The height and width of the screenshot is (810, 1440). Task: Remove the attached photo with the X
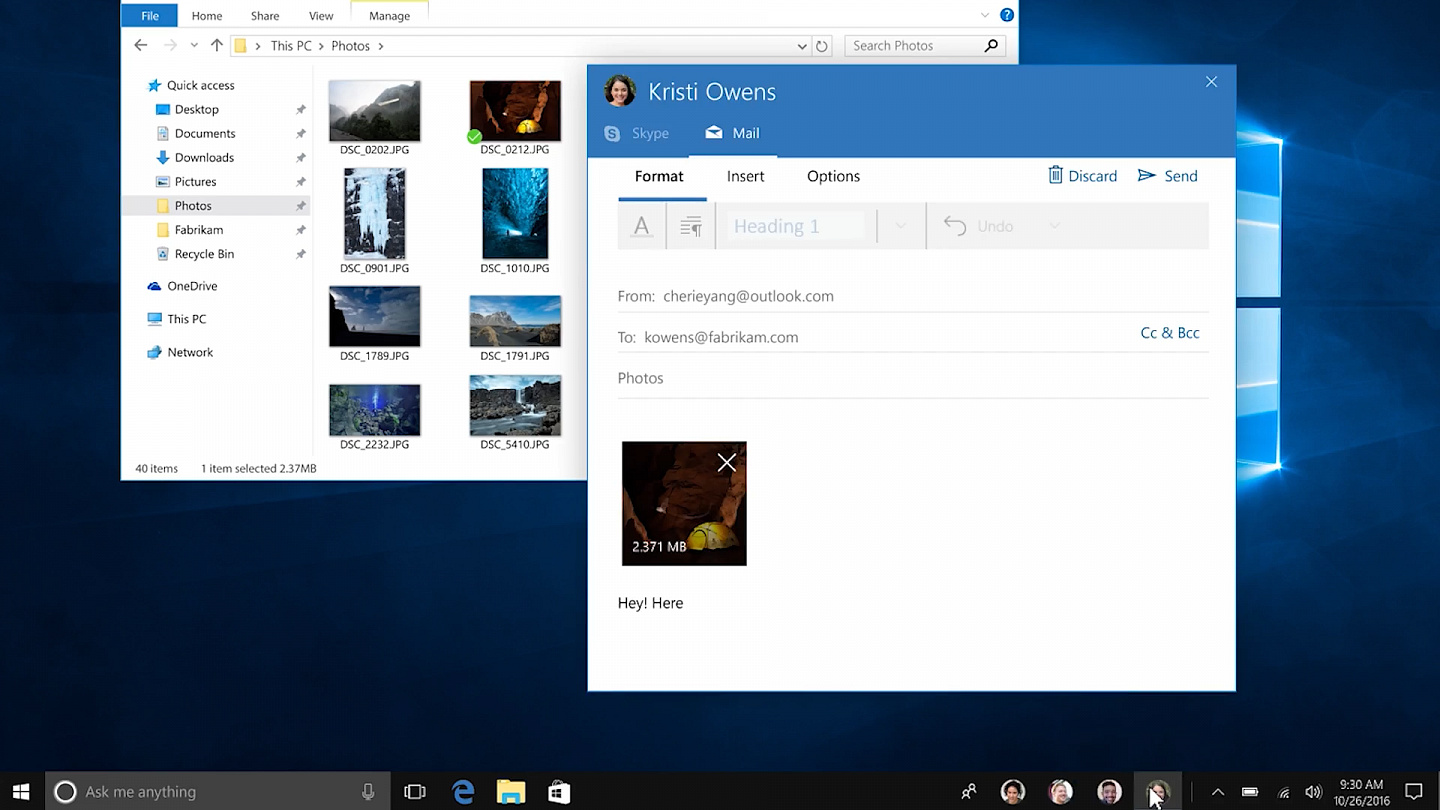(x=727, y=462)
